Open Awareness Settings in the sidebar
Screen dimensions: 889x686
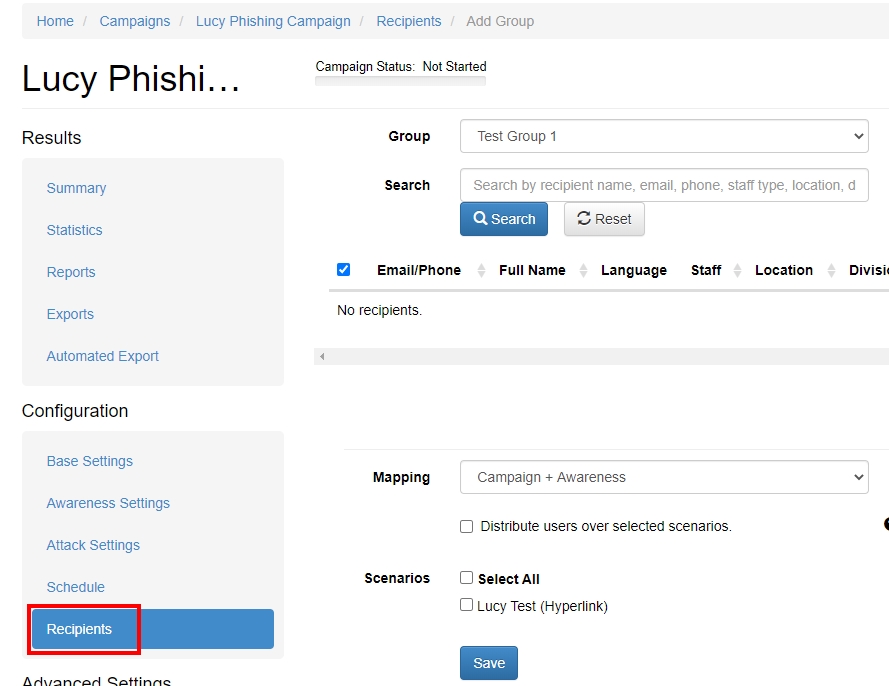coord(108,503)
